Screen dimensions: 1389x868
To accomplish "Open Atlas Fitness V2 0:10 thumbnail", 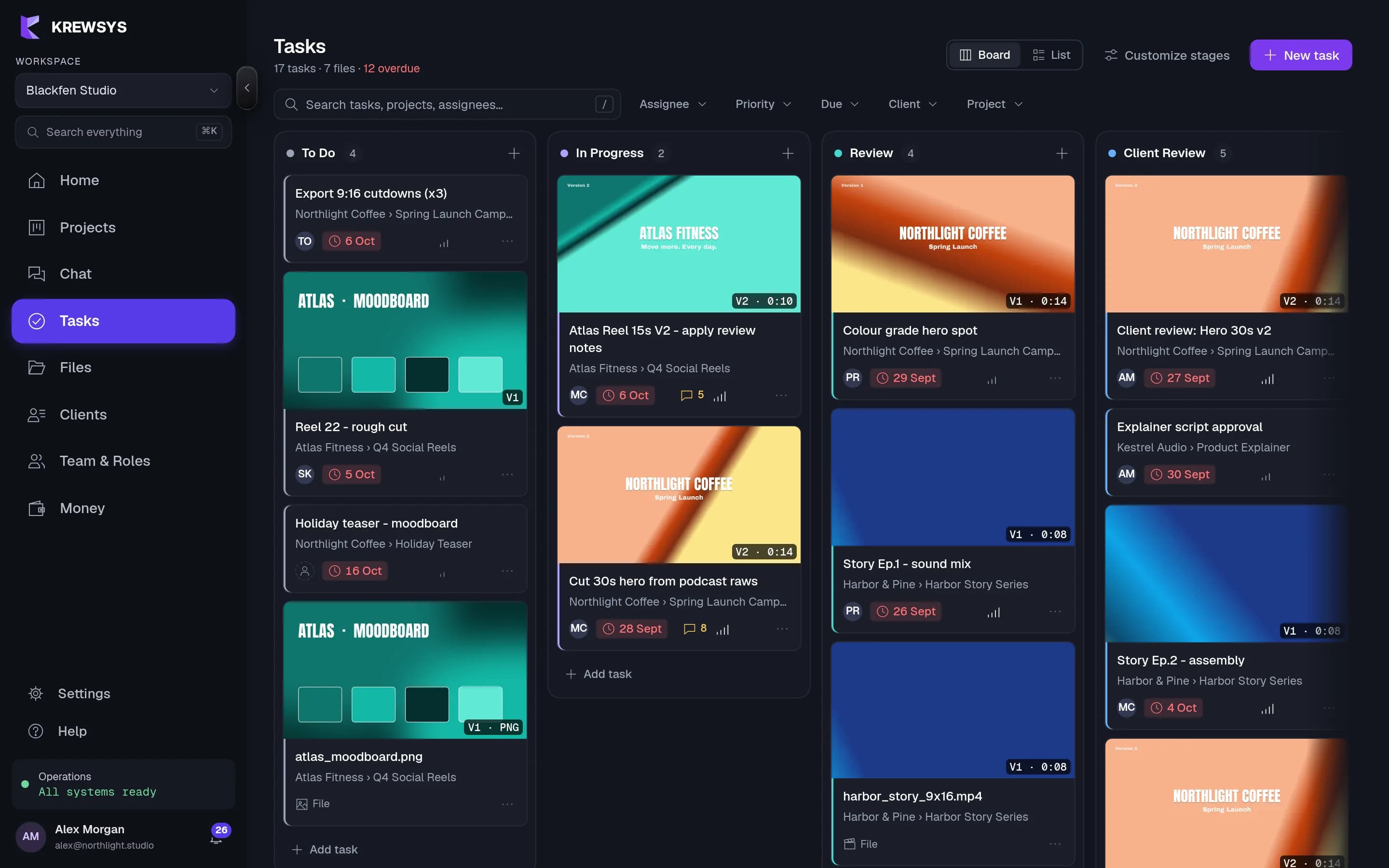I will pos(679,244).
